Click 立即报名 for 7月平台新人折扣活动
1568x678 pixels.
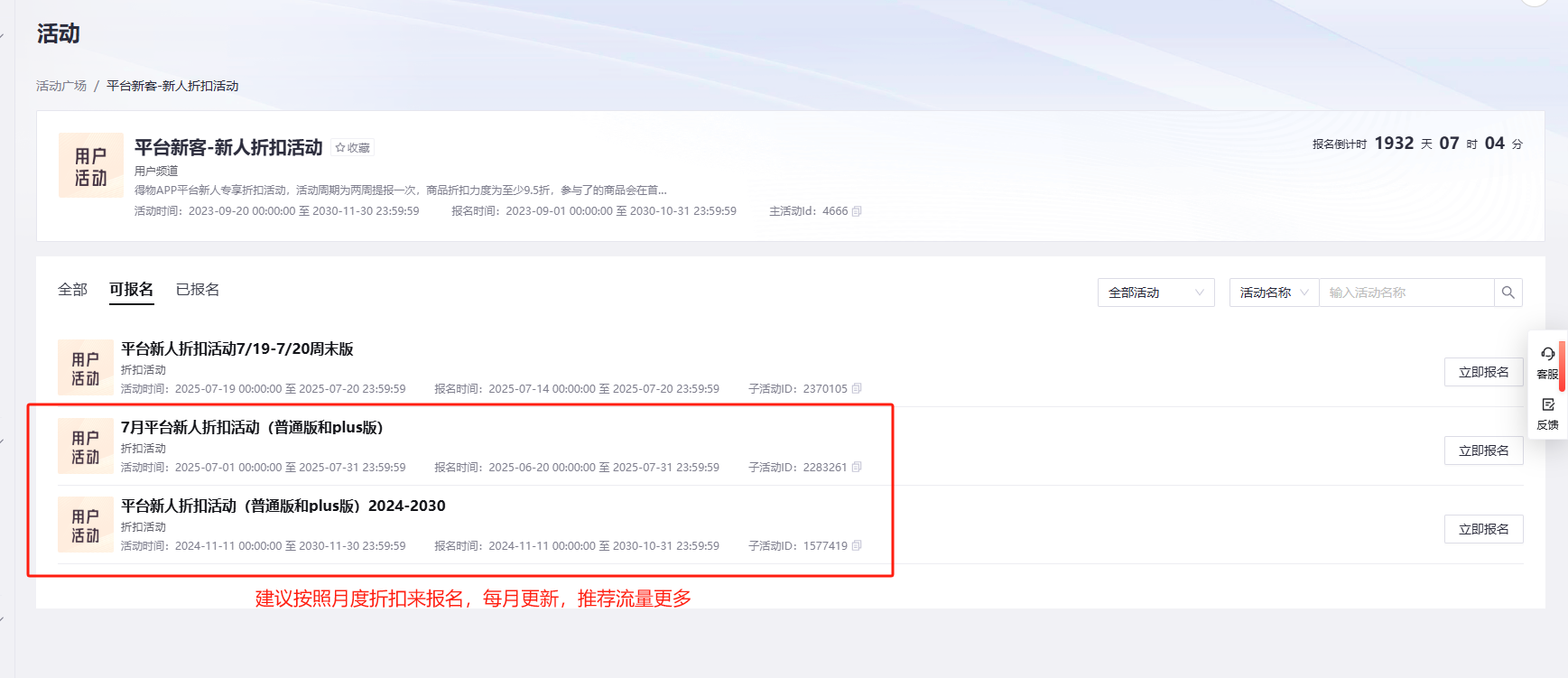[x=1483, y=450]
